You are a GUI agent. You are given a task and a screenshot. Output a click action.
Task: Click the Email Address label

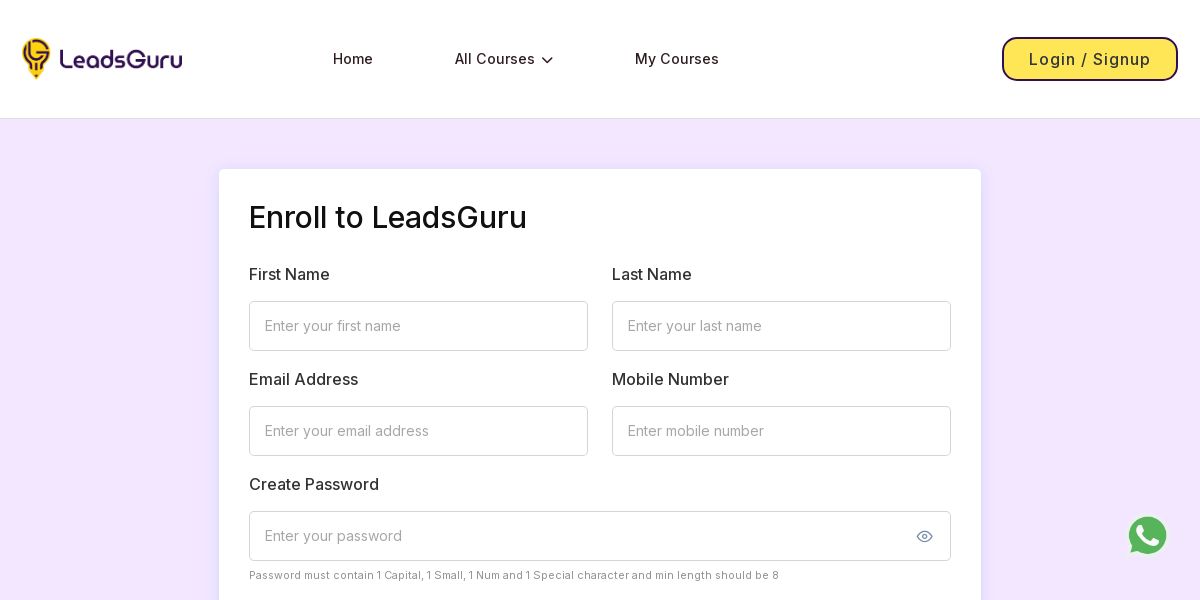coord(303,379)
